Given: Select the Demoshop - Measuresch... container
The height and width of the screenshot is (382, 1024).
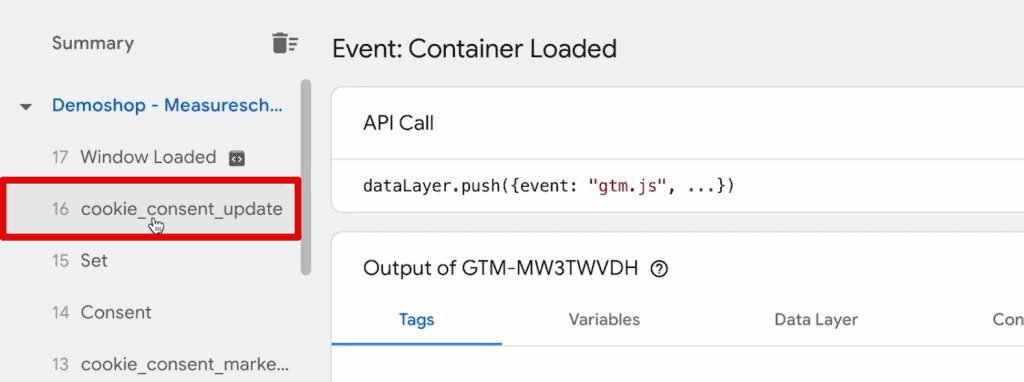Looking at the screenshot, I should tap(168, 106).
